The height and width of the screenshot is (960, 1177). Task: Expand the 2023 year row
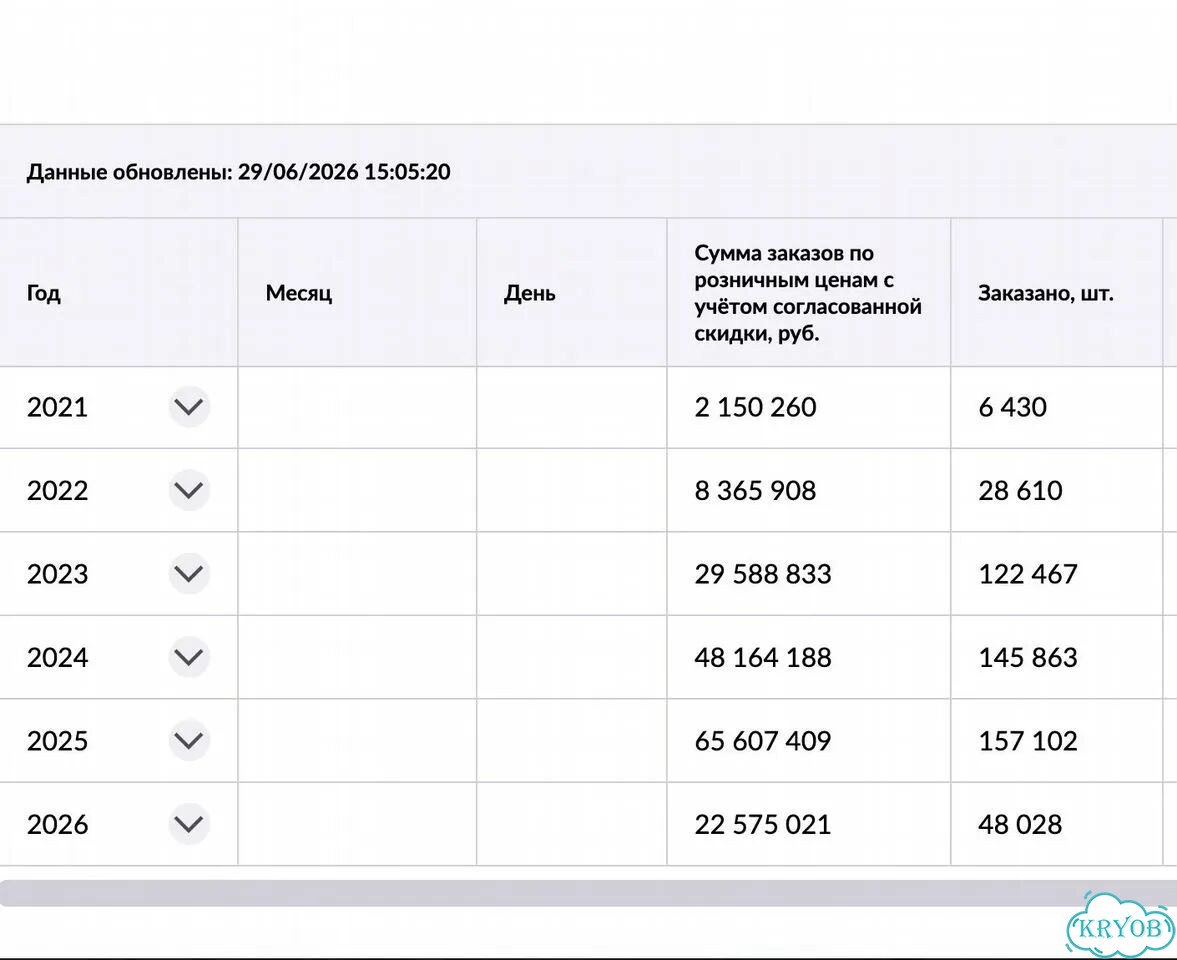click(x=188, y=573)
